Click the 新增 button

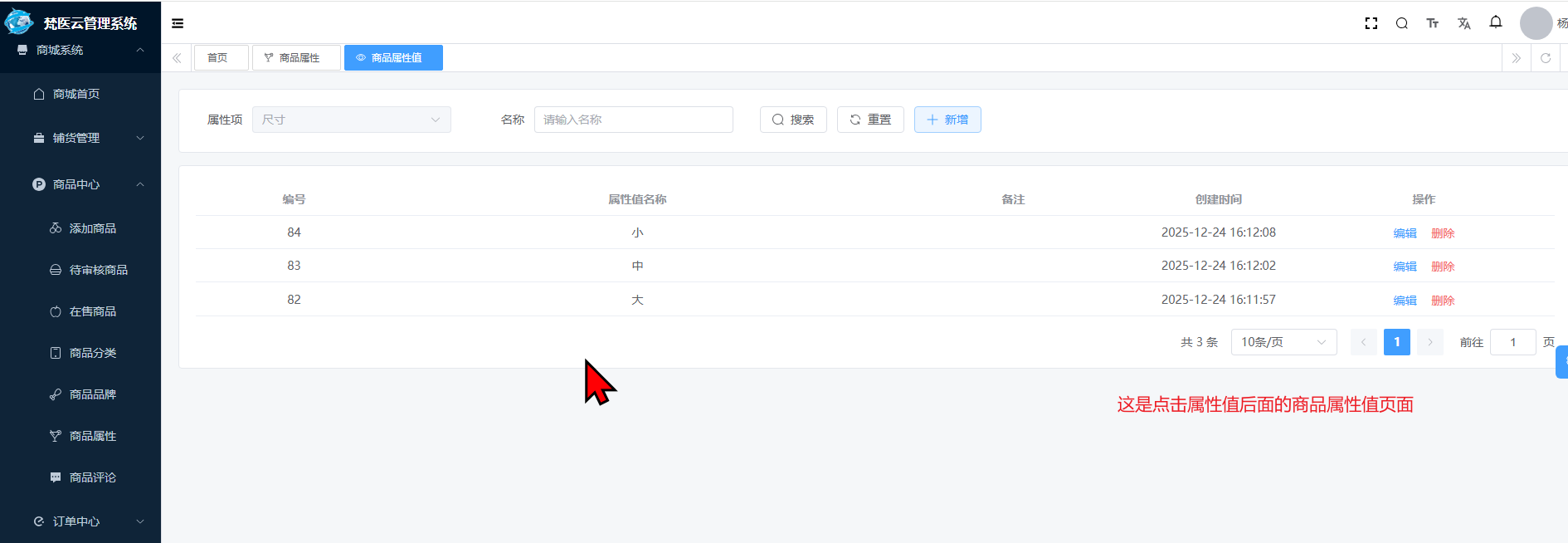[x=947, y=120]
